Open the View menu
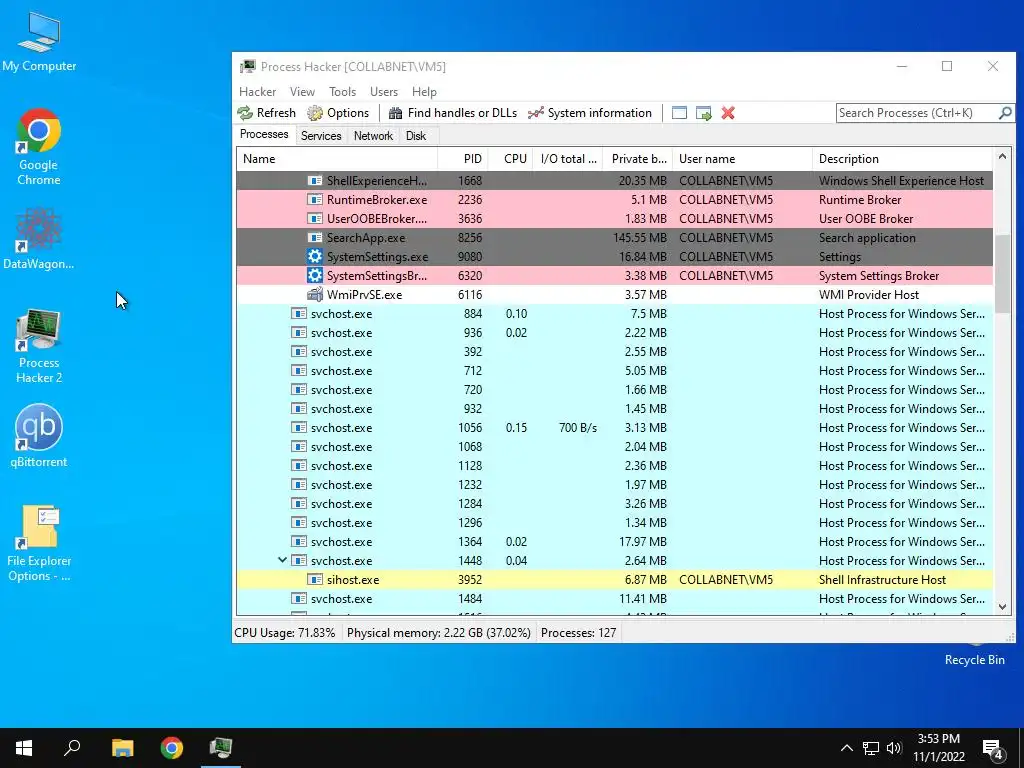Screen dimensions: 1024x768 [x=302, y=92]
